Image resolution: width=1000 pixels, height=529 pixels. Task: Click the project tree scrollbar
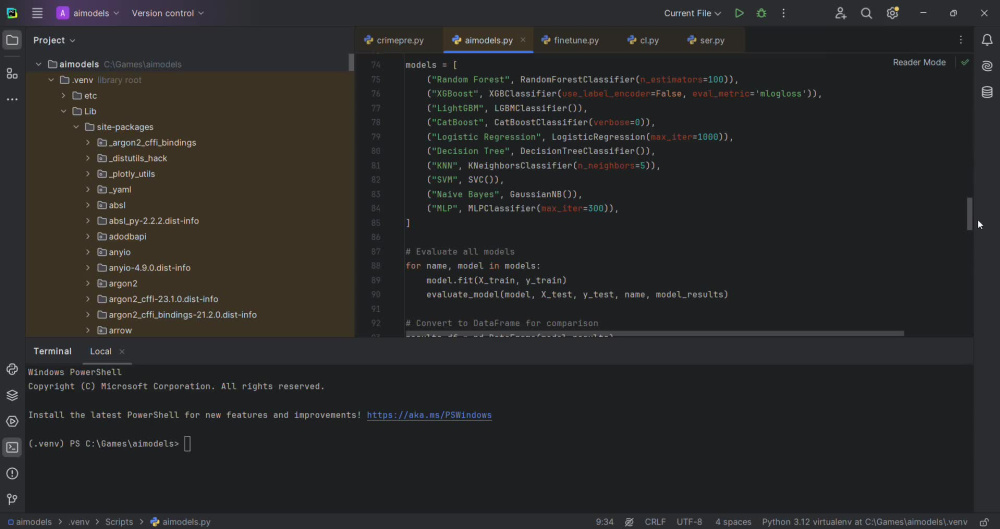click(x=351, y=62)
